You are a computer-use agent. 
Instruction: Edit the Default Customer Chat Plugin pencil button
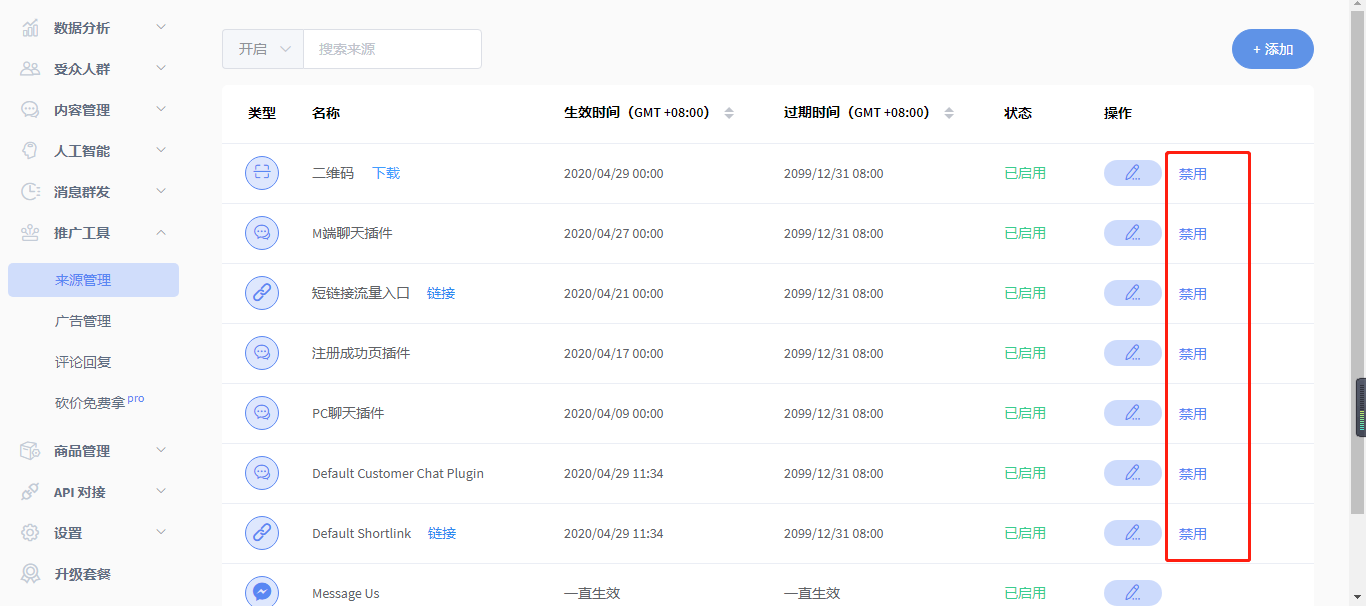click(1133, 473)
